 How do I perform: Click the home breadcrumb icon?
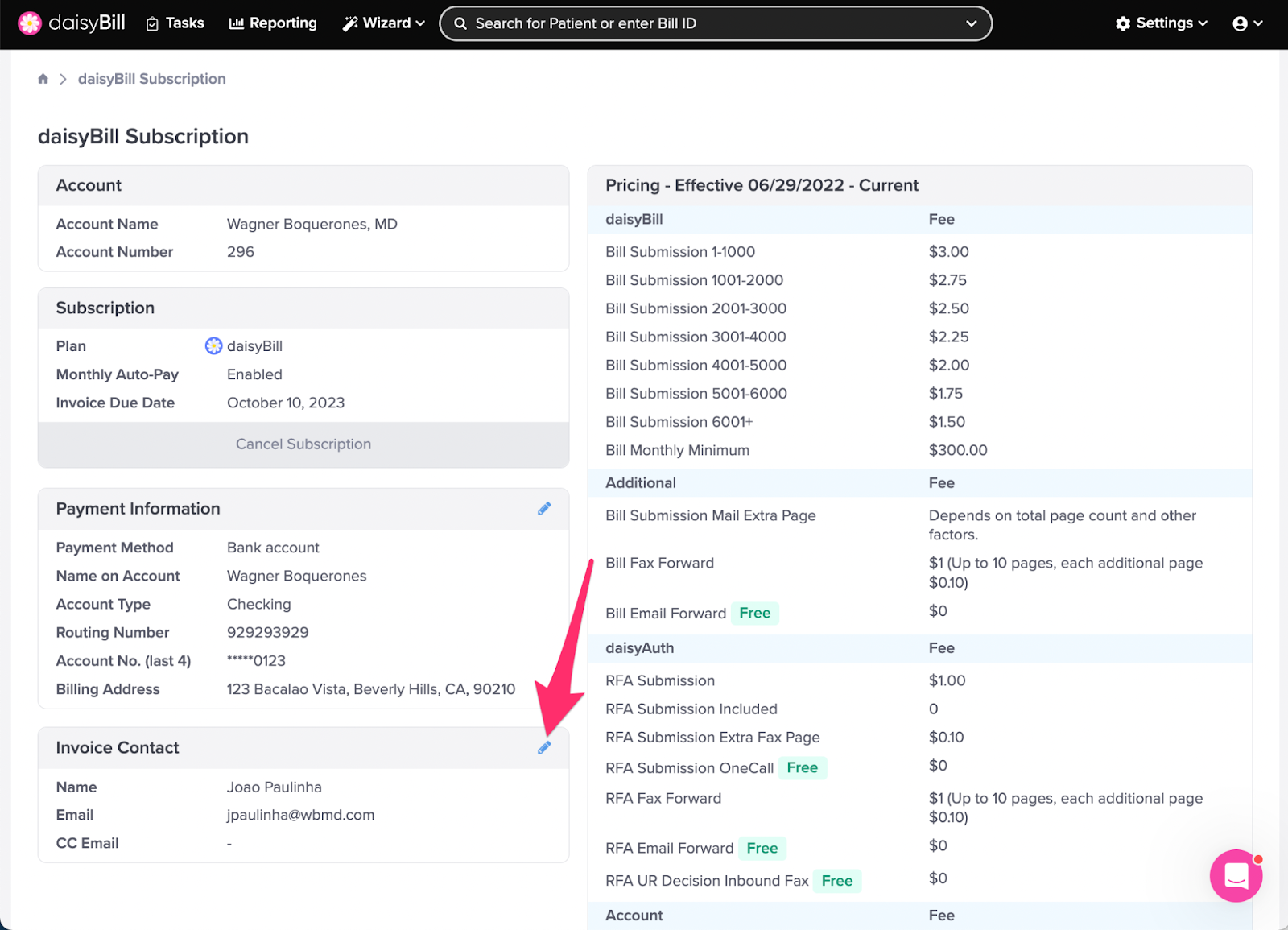43,78
